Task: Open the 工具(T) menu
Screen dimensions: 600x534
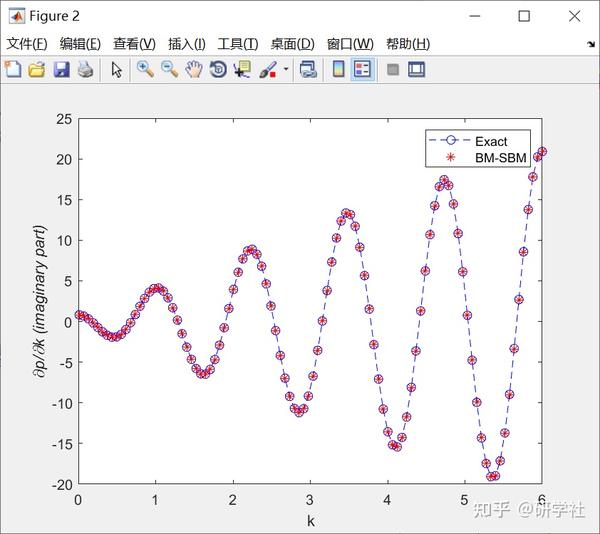Action: click(238, 44)
